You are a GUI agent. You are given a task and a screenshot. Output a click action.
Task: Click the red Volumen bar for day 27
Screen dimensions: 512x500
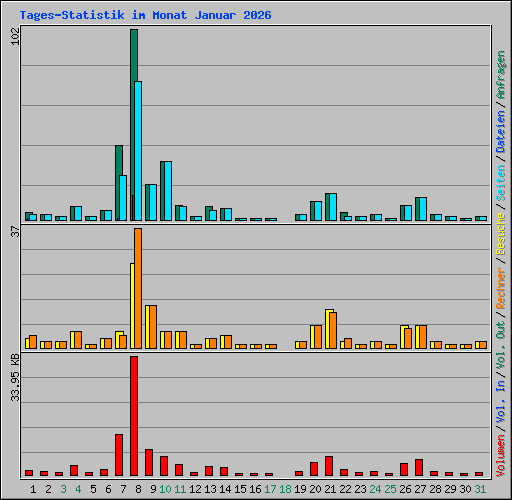coord(419,467)
